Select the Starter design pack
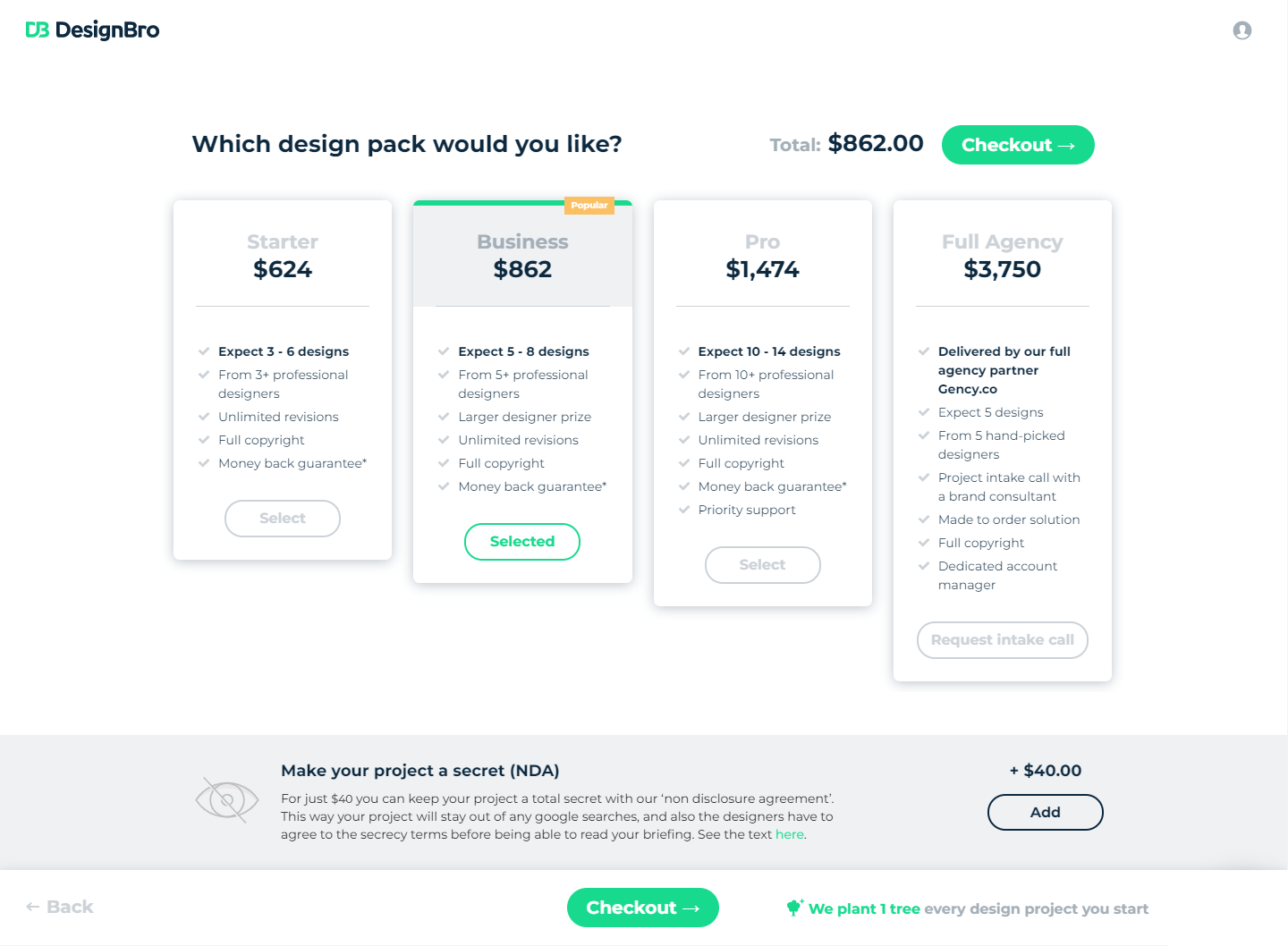 (282, 519)
